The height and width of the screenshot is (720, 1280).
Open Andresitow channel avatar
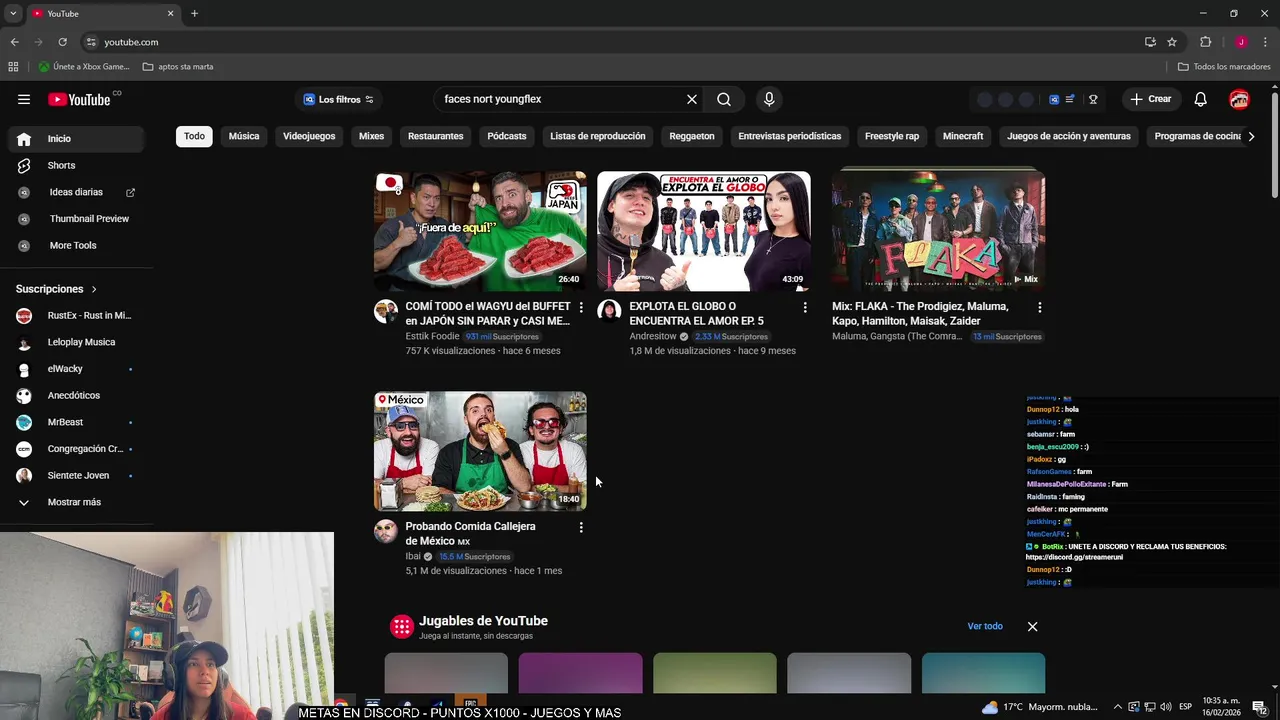pos(609,311)
